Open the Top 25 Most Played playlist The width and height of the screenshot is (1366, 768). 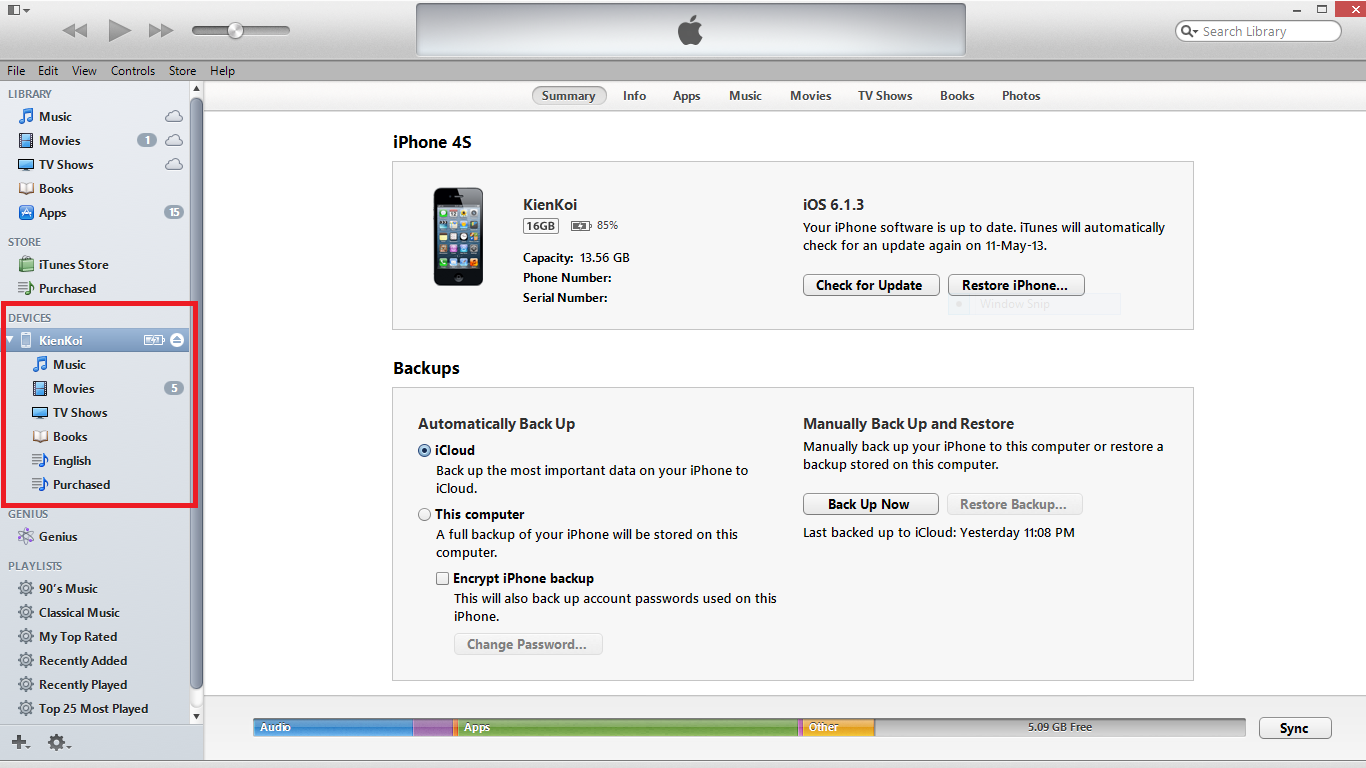pyautogui.click(x=93, y=708)
